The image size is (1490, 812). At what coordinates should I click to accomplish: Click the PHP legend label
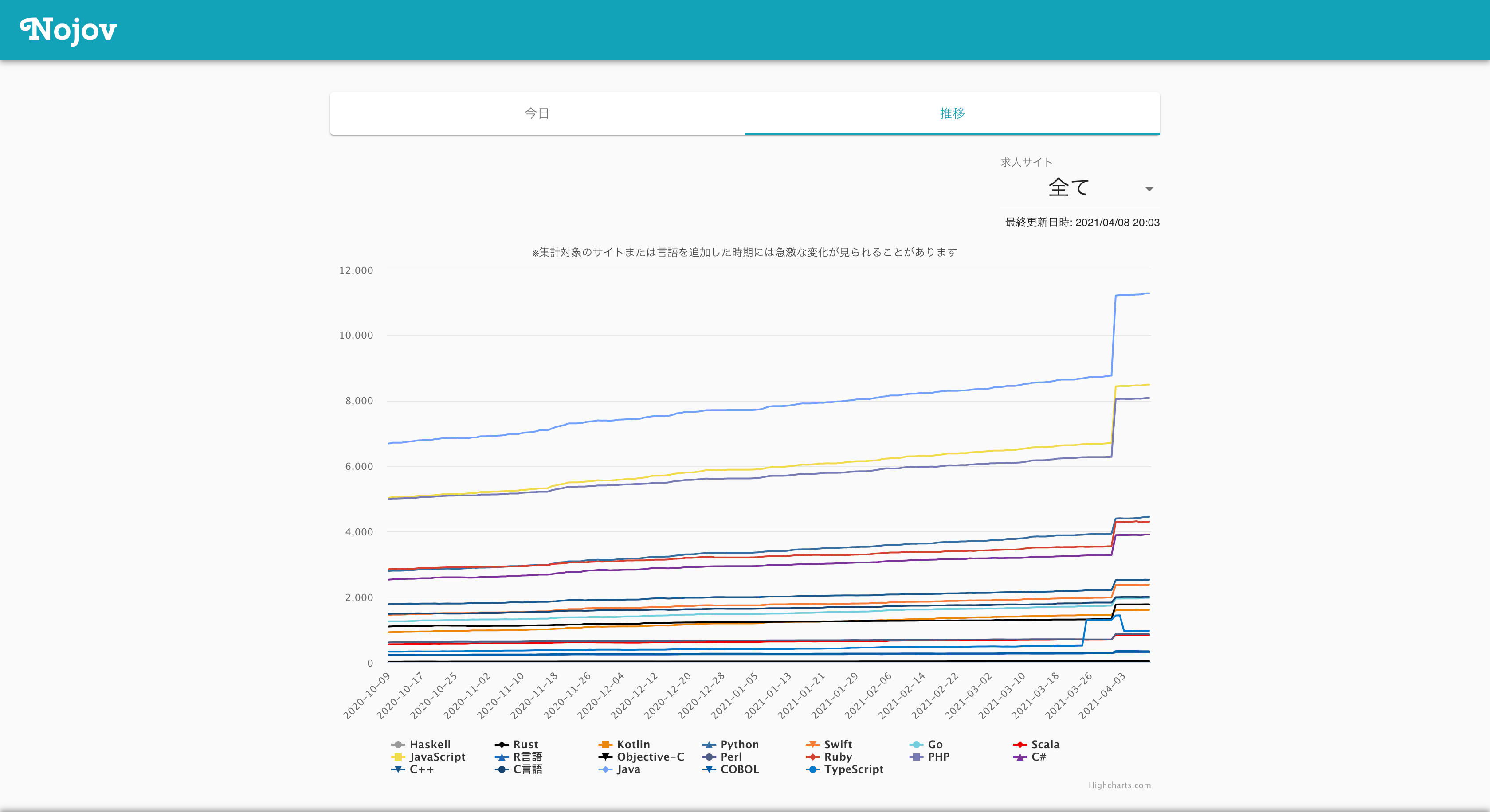[938, 757]
